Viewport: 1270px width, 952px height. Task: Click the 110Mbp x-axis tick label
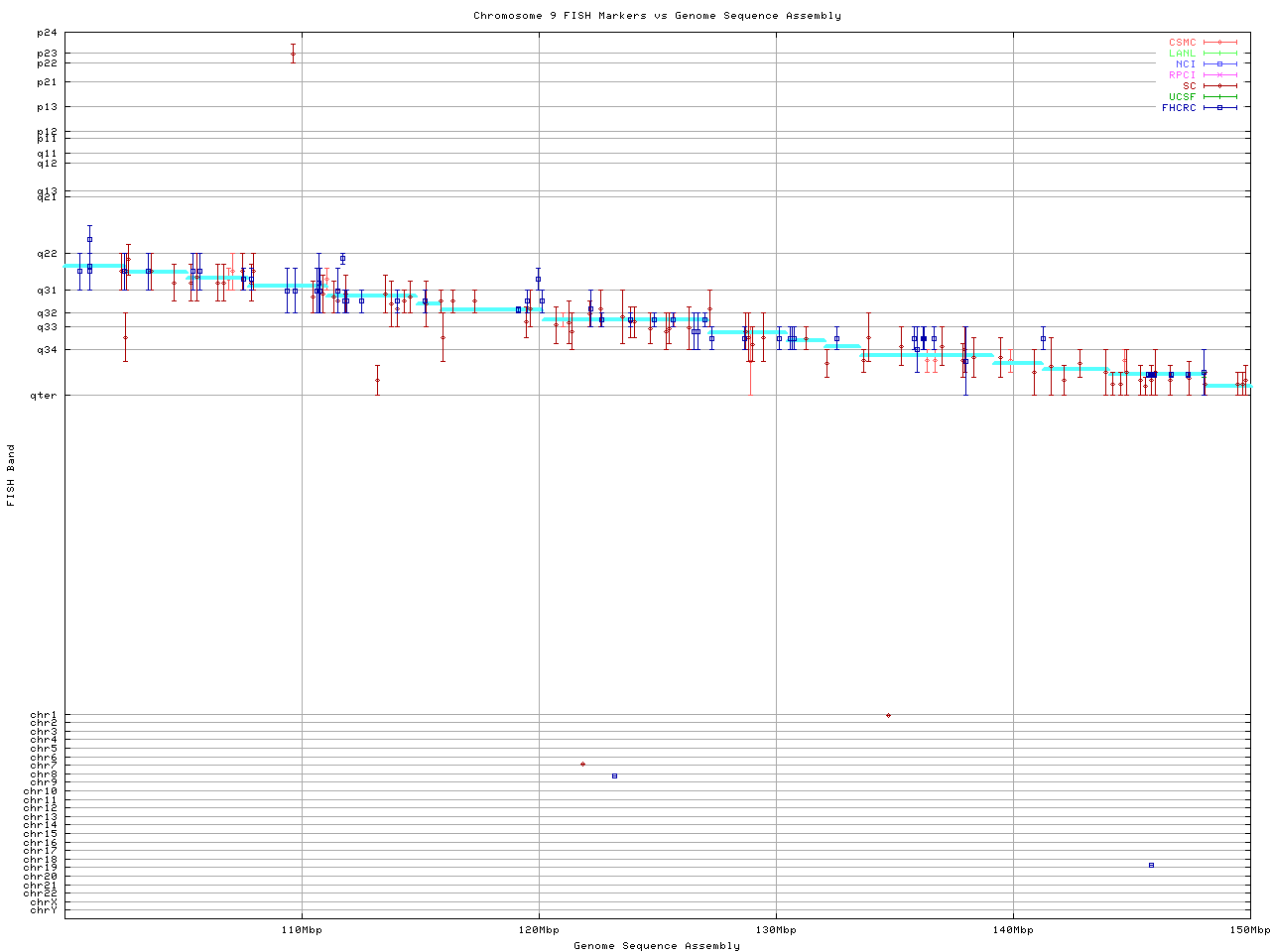tap(302, 930)
